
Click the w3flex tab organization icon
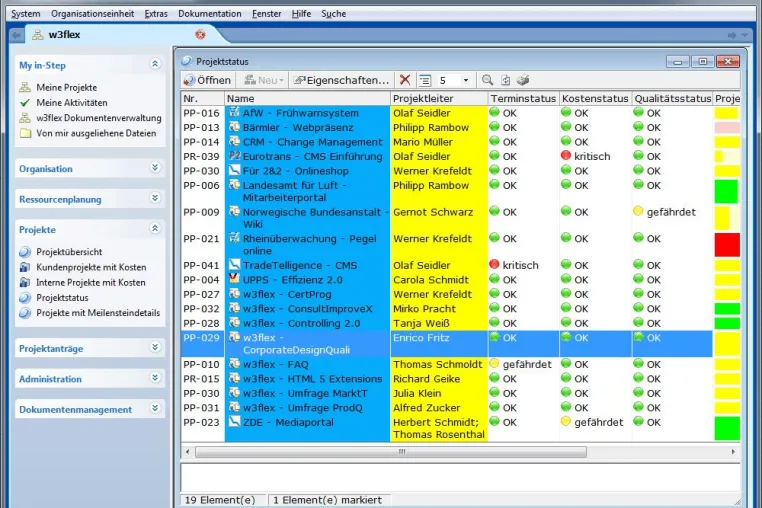[37, 35]
